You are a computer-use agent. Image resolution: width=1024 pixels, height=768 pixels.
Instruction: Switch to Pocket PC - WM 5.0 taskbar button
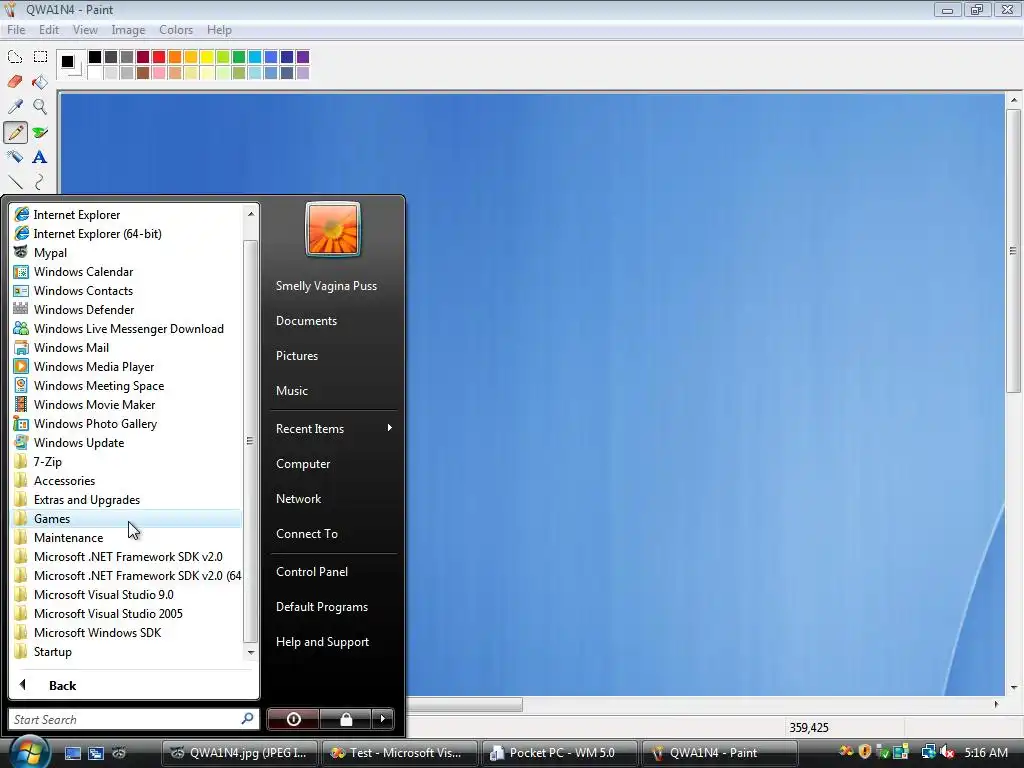coord(558,753)
